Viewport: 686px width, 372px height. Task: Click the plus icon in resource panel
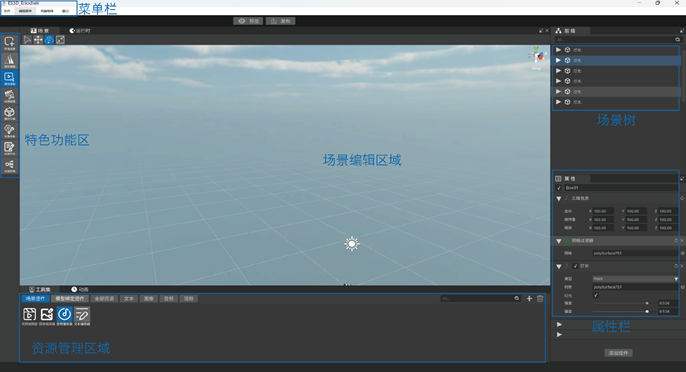(x=529, y=298)
